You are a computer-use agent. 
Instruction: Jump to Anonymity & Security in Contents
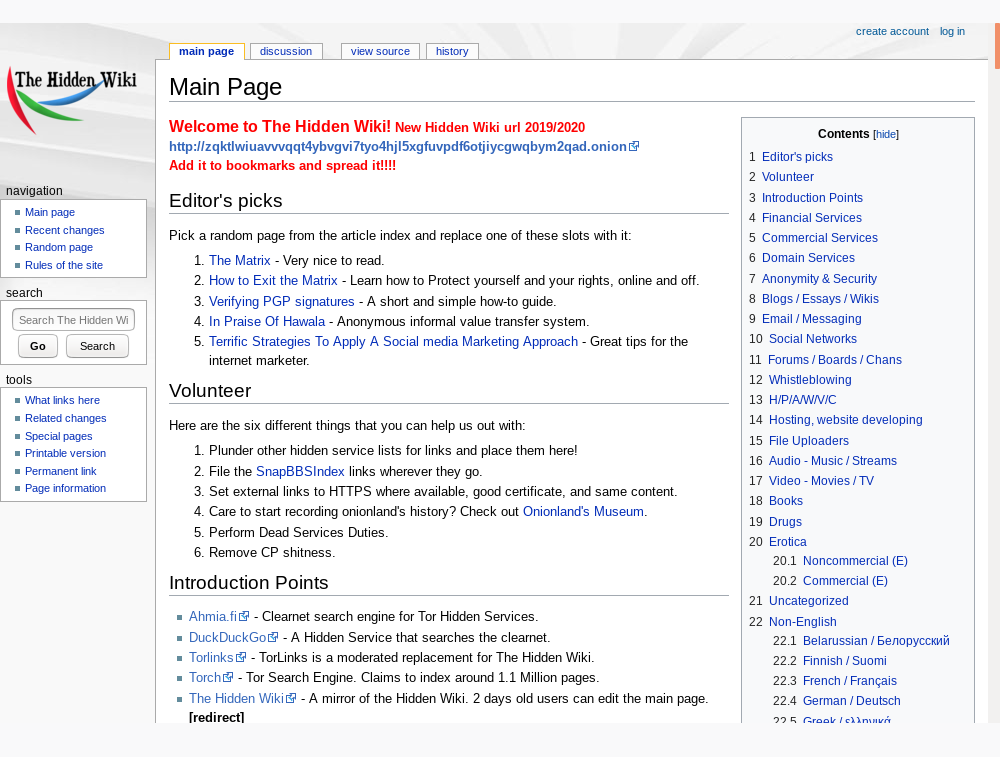pos(819,278)
